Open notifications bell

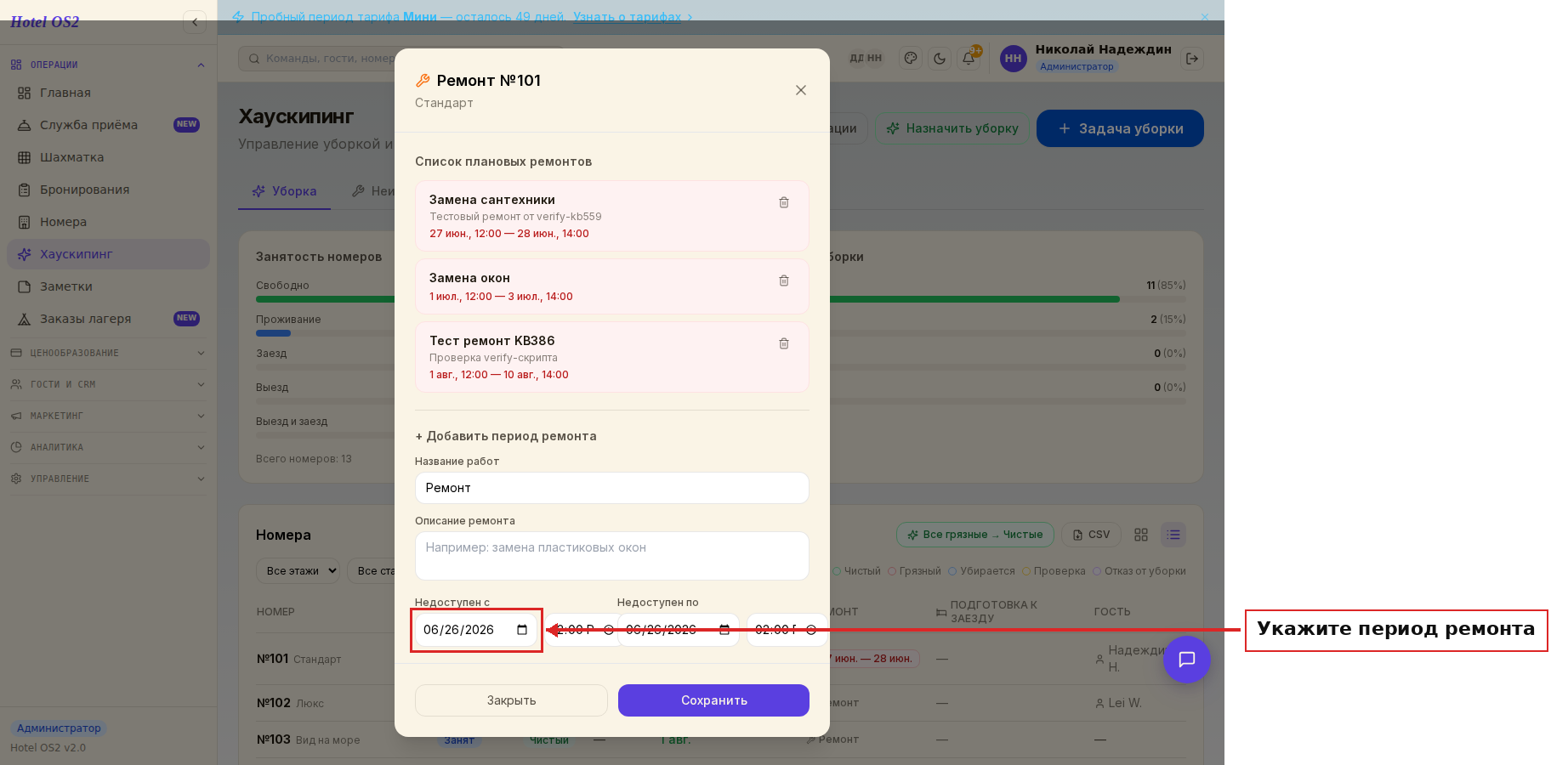(x=968, y=59)
